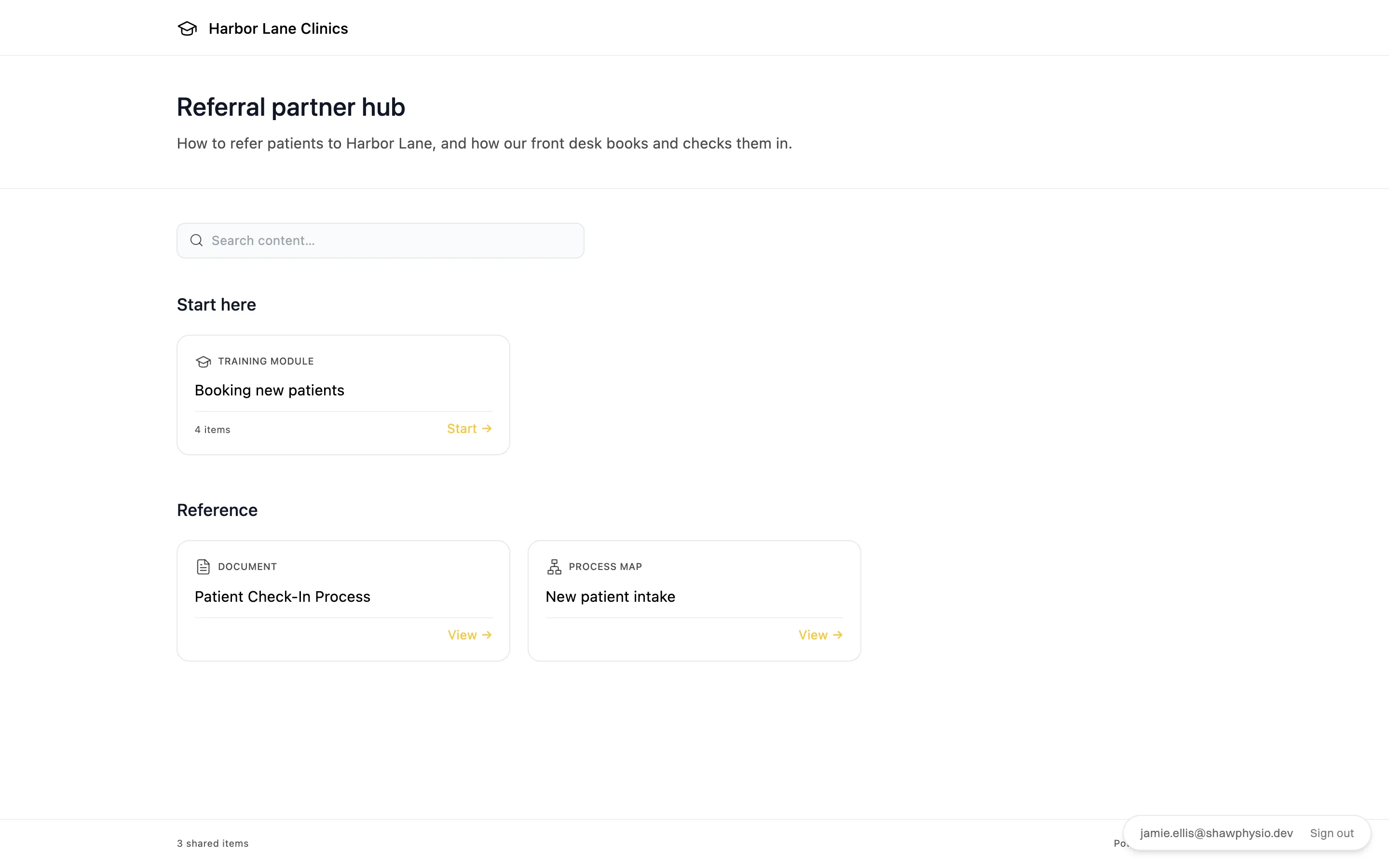
Task: Click the Harbor Lane Clinics graduation cap logo
Action: (187, 28)
